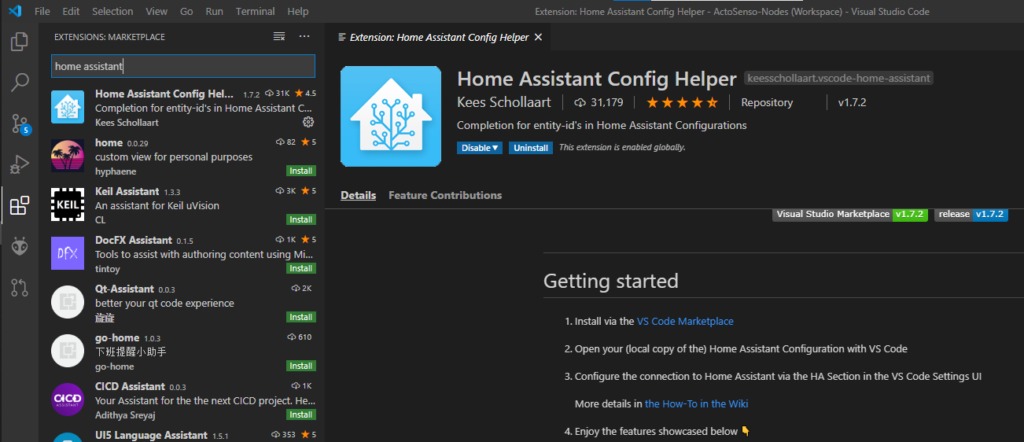Install the DocFX Assistant extension
Viewport: 1024px width, 442px height.
(301, 268)
